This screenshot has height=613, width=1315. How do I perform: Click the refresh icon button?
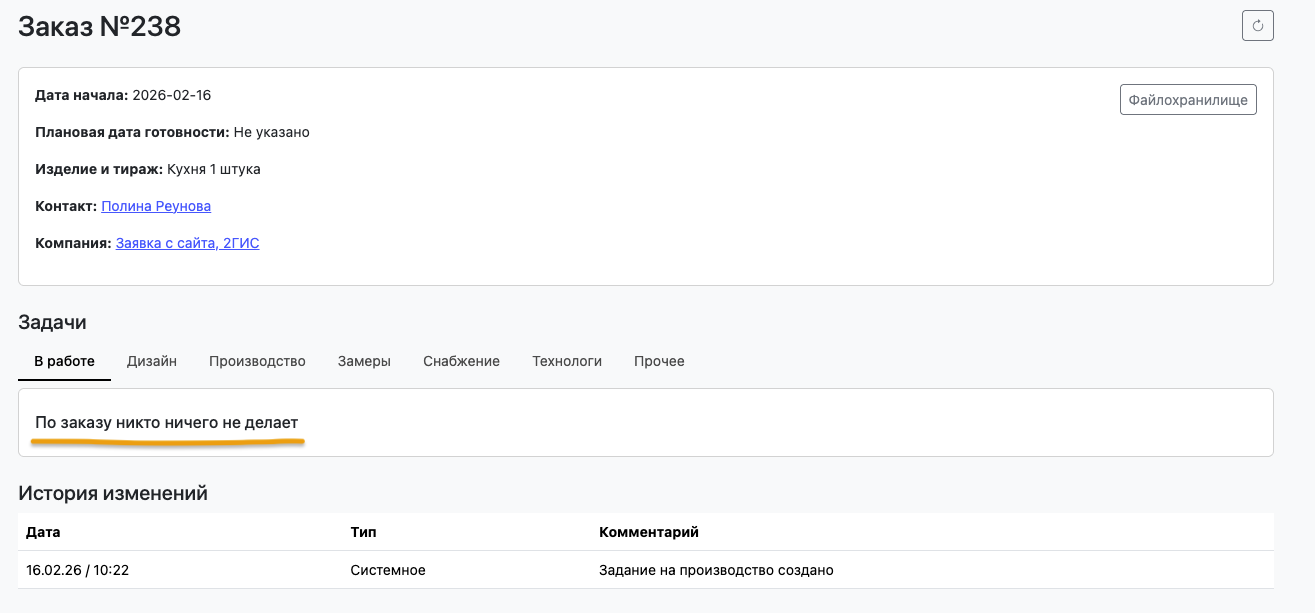[x=1257, y=25]
